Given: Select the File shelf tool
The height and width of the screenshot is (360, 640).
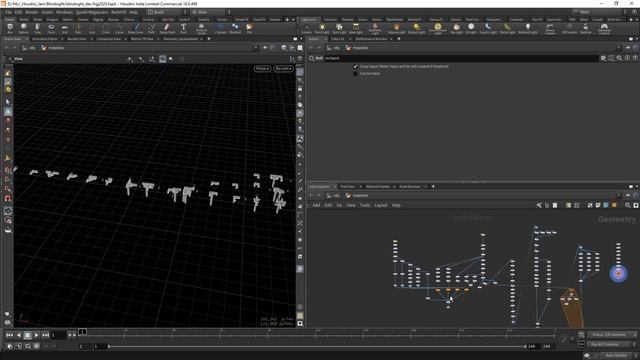Looking at the screenshot, I should (x=249, y=29).
